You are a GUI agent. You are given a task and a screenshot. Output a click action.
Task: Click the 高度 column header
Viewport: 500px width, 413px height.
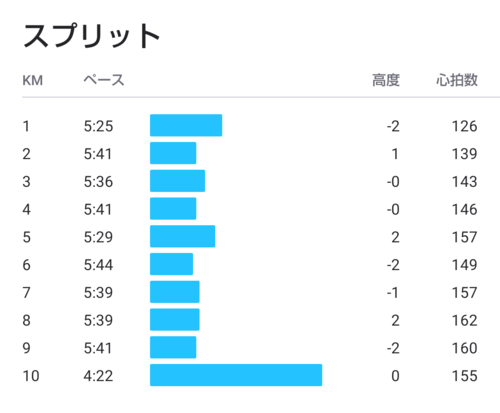386,80
